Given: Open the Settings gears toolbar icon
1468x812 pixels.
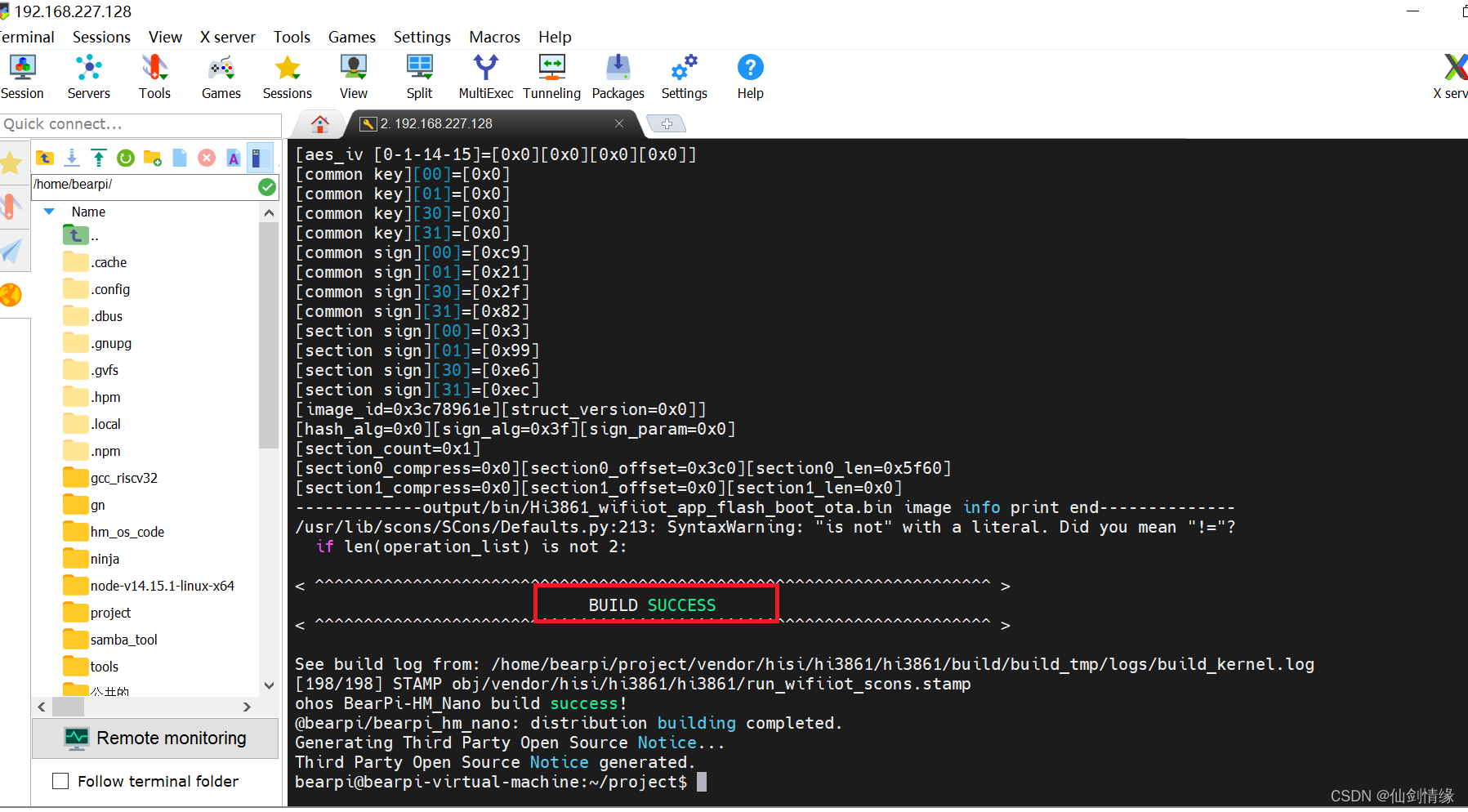Looking at the screenshot, I should (685, 77).
